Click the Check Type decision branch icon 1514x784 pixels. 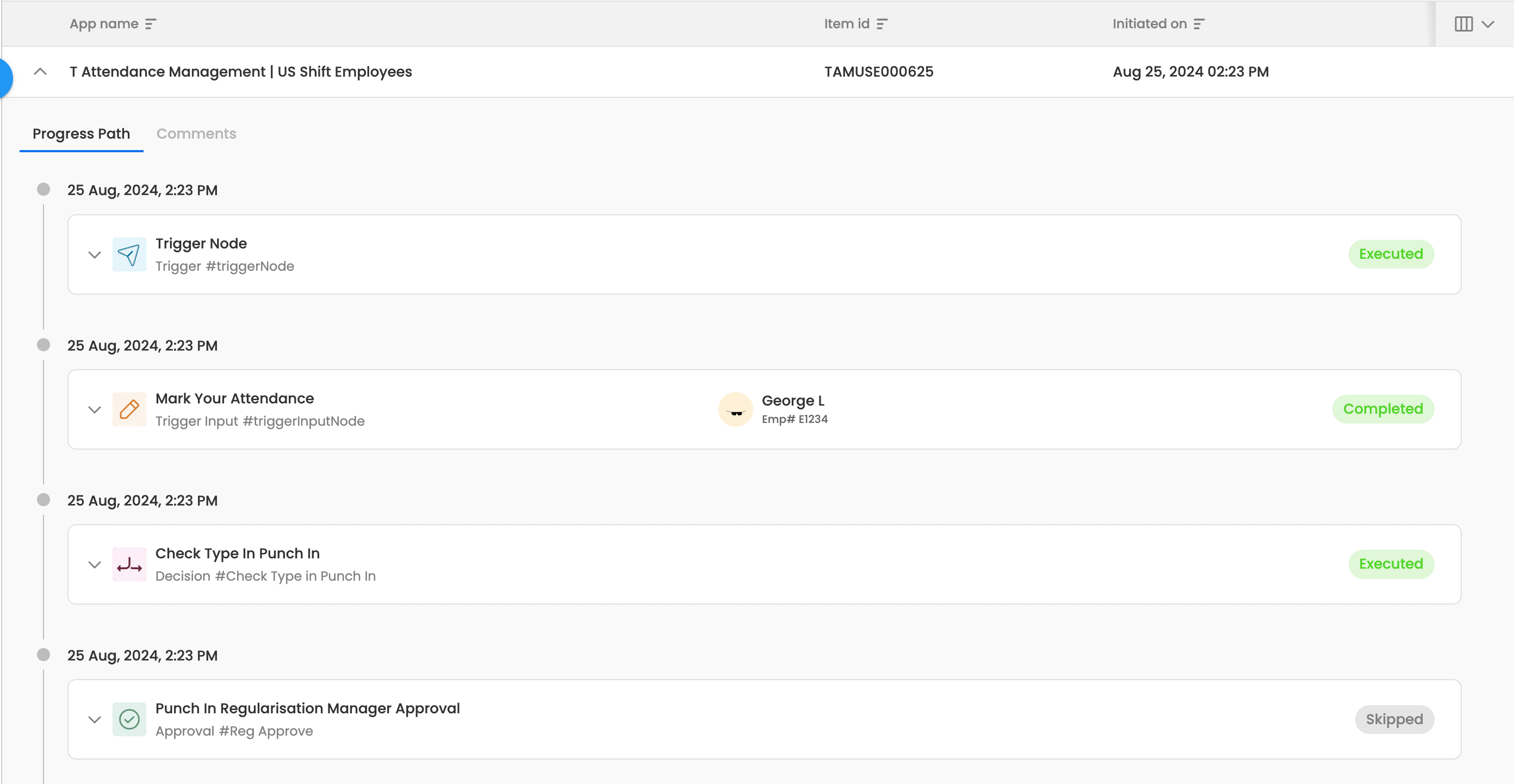(x=129, y=565)
